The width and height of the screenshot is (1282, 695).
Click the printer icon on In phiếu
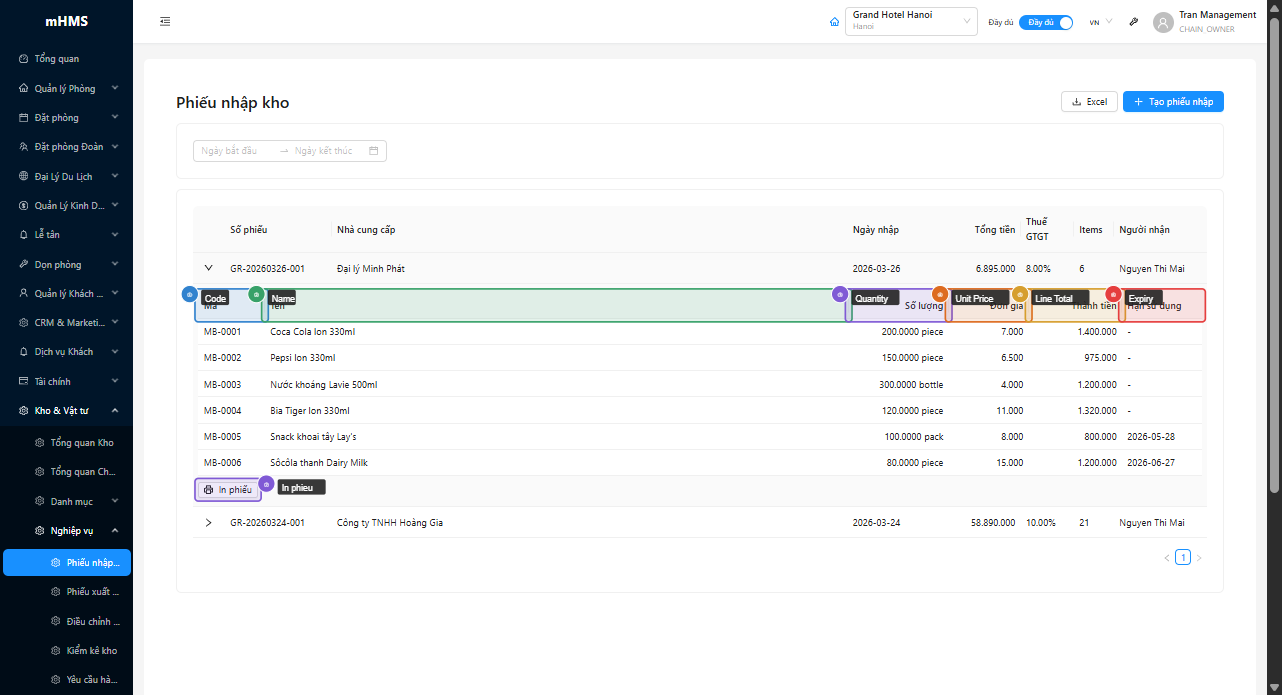(208, 490)
